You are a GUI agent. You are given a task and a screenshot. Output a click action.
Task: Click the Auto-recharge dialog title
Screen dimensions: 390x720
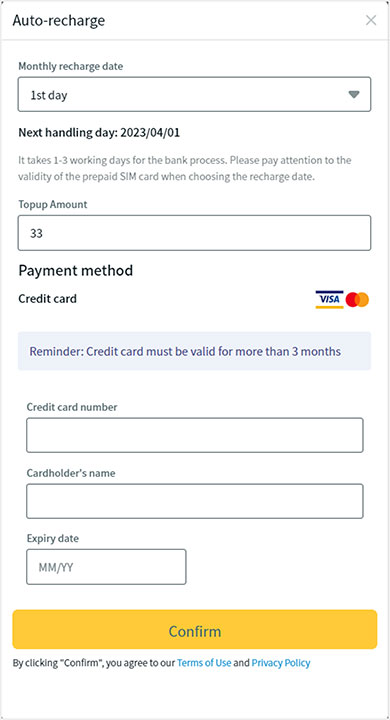point(59,21)
